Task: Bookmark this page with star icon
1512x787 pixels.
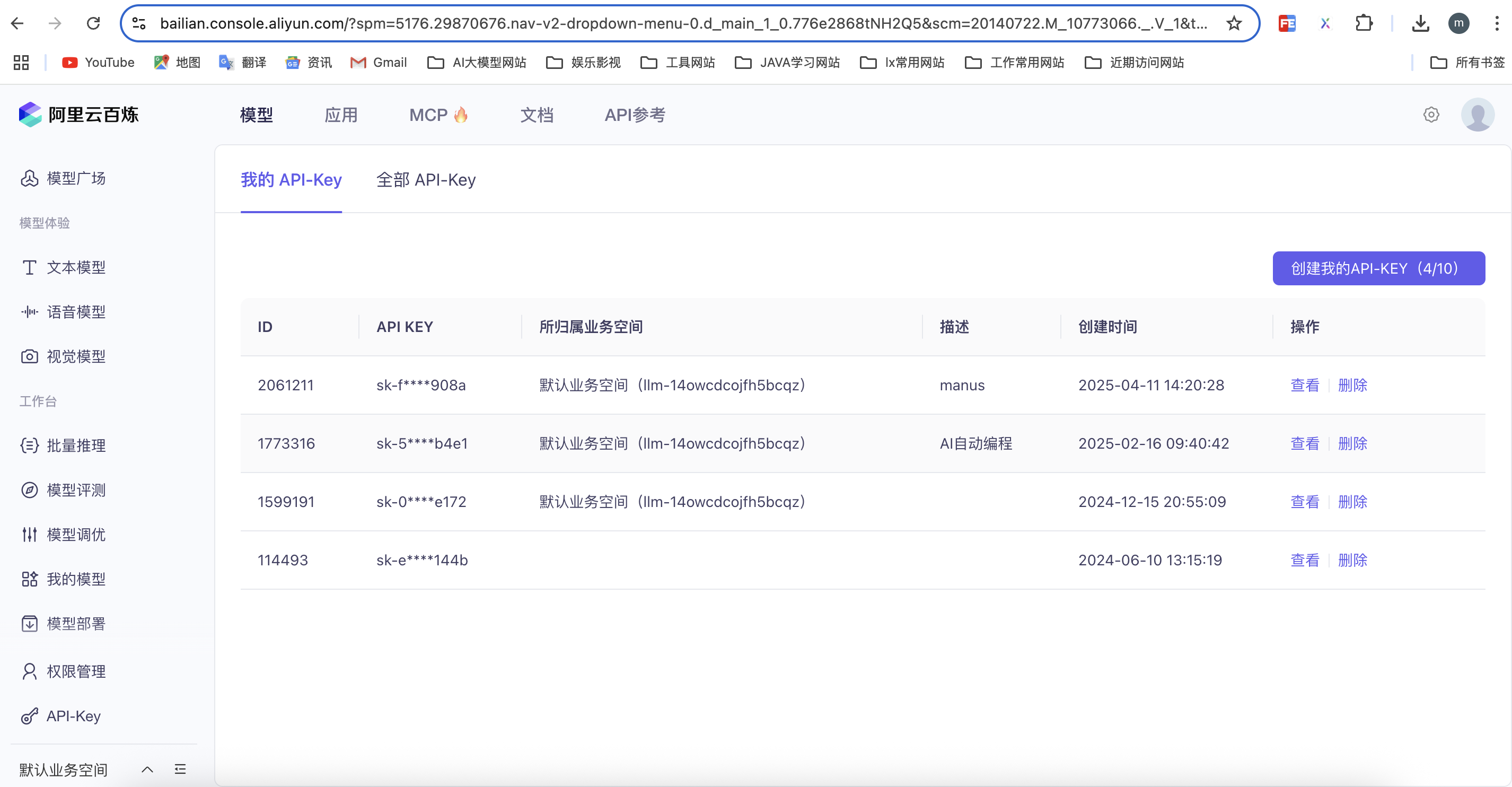Action: click(x=1234, y=23)
